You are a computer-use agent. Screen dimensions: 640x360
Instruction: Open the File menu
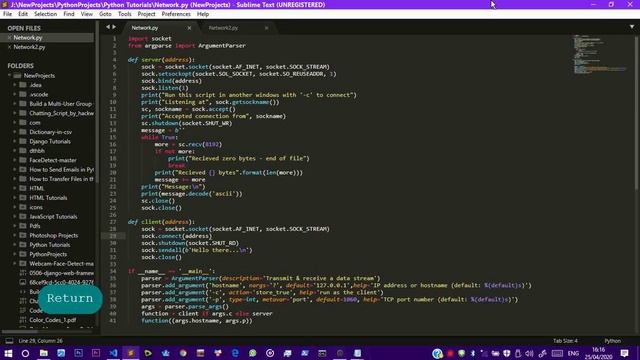coord(7,14)
